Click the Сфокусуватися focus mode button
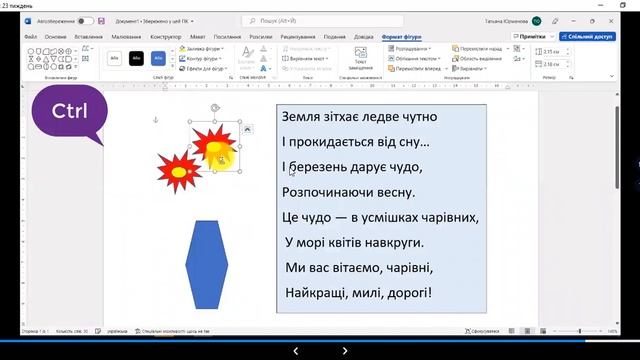640x360 pixels. click(x=482, y=331)
